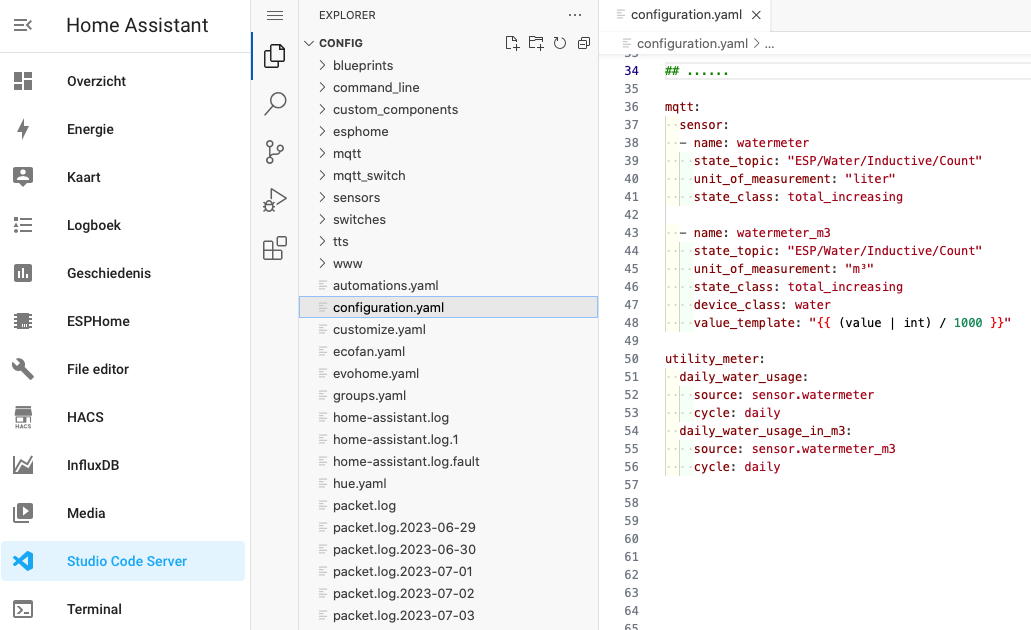Open the Terminal console icon
1031x630 pixels.
click(23, 609)
